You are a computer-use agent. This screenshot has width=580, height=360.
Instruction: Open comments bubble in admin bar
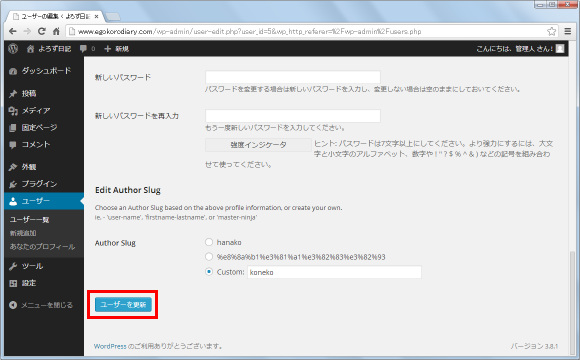click(87, 48)
